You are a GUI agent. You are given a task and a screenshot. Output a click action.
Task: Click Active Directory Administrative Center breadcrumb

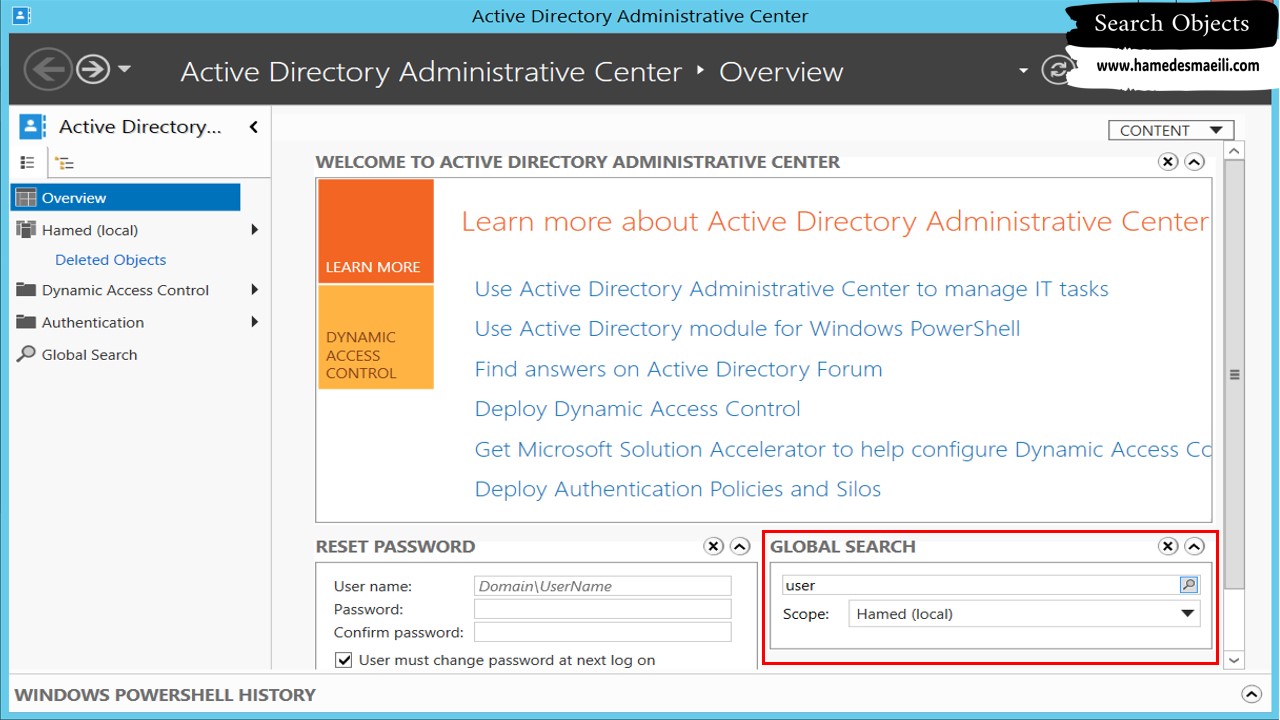(x=431, y=72)
